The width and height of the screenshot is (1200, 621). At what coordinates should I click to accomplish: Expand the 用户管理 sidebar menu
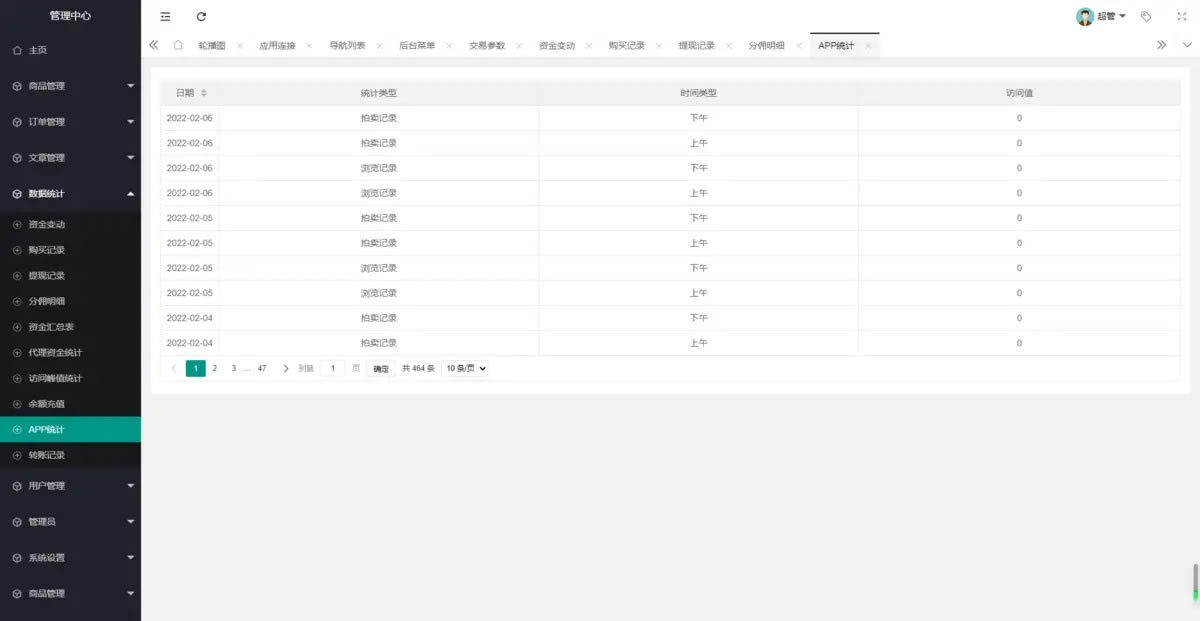(70, 486)
